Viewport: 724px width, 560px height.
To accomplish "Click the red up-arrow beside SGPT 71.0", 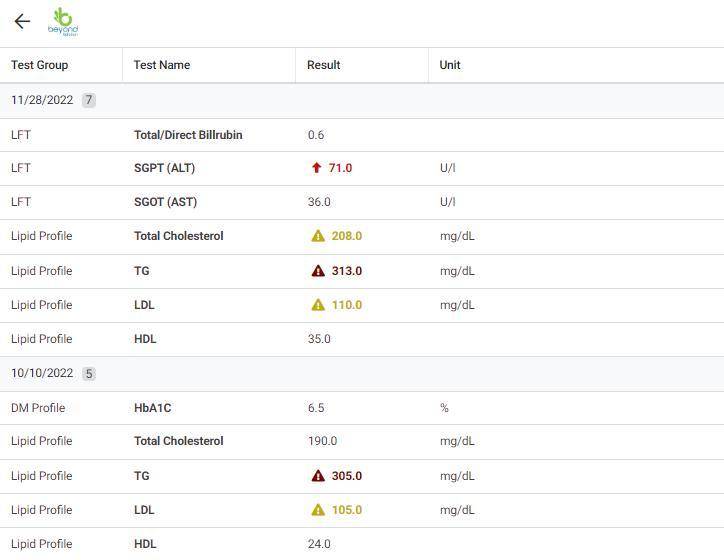I will [x=317, y=168].
